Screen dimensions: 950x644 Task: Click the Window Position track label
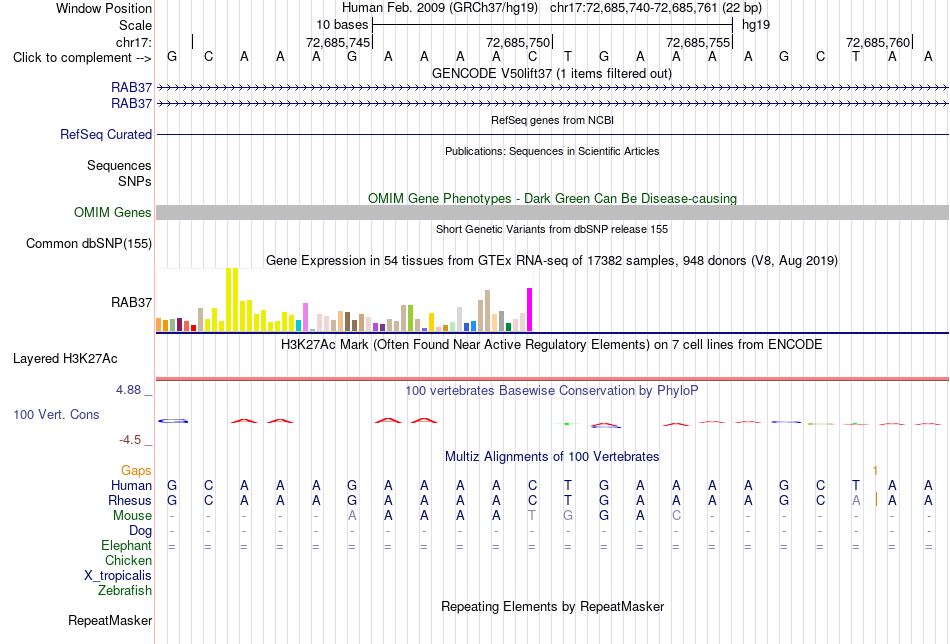pyautogui.click(x=104, y=8)
